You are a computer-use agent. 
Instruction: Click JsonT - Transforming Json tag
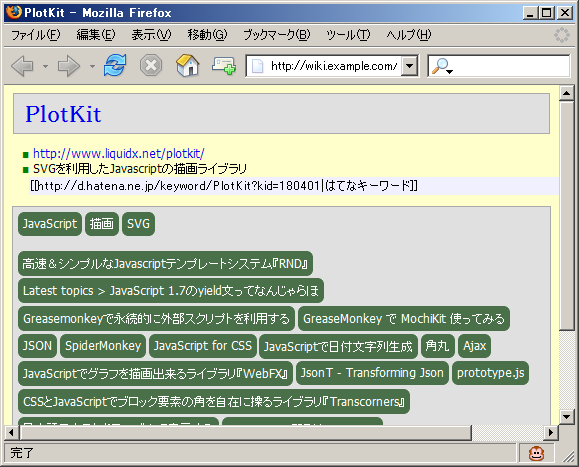[x=372, y=373]
